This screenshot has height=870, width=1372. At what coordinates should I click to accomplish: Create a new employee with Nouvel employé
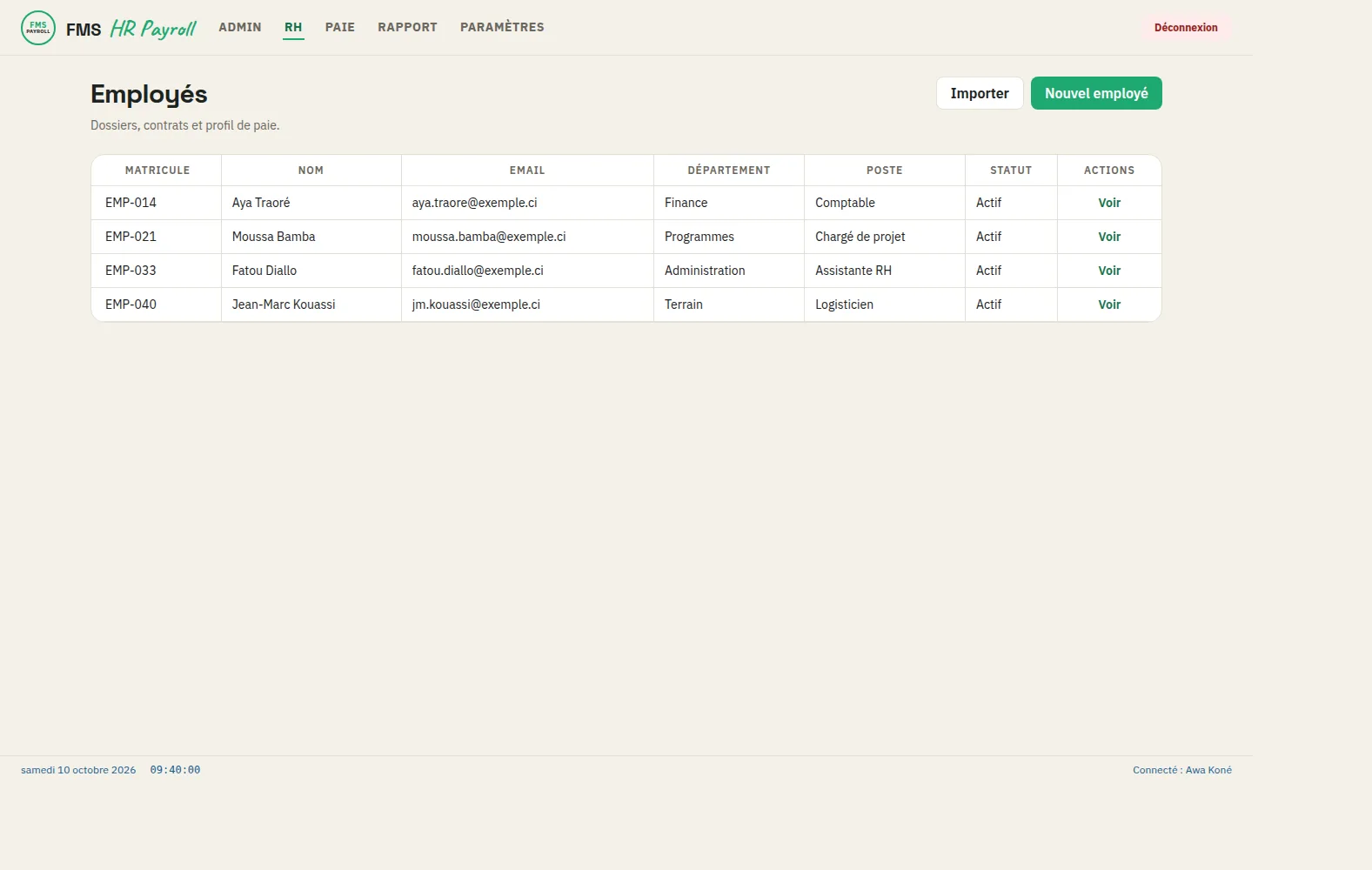[1096, 93]
